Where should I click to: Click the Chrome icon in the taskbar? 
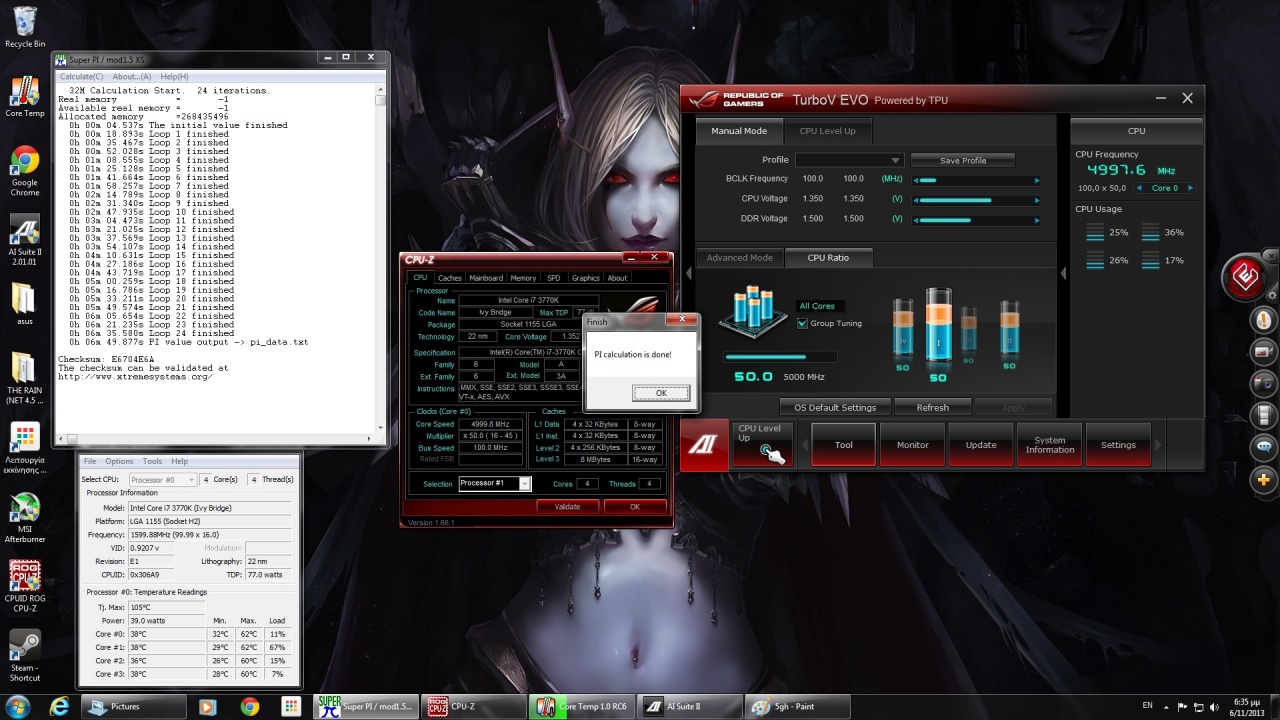click(249, 706)
